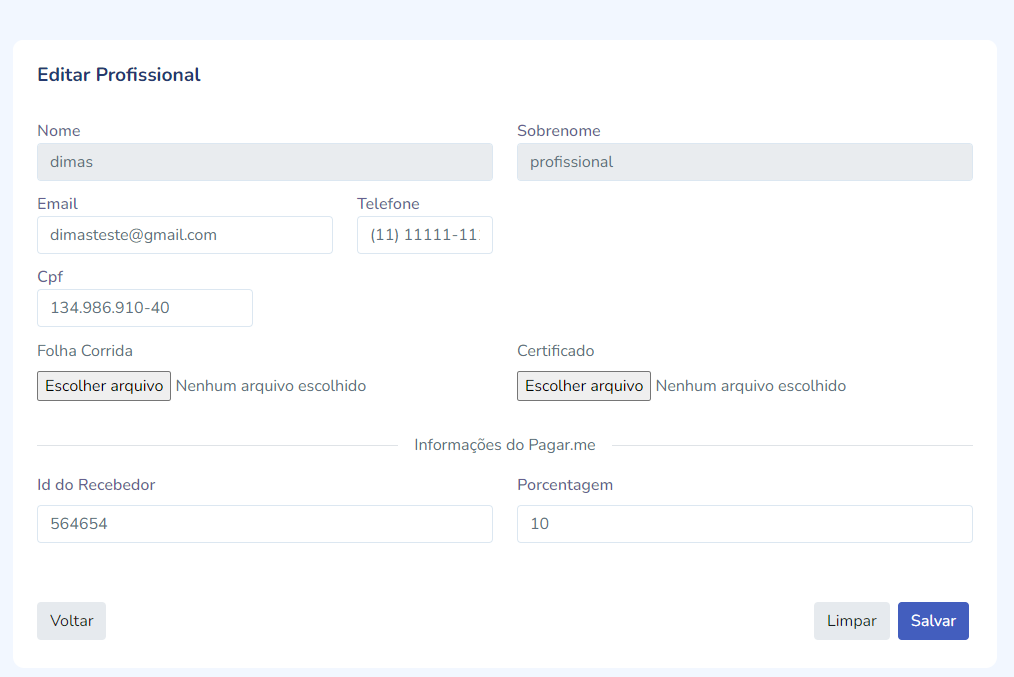Select the Cpf input field
The height and width of the screenshot is (677, 1014).
click(144, 308)
